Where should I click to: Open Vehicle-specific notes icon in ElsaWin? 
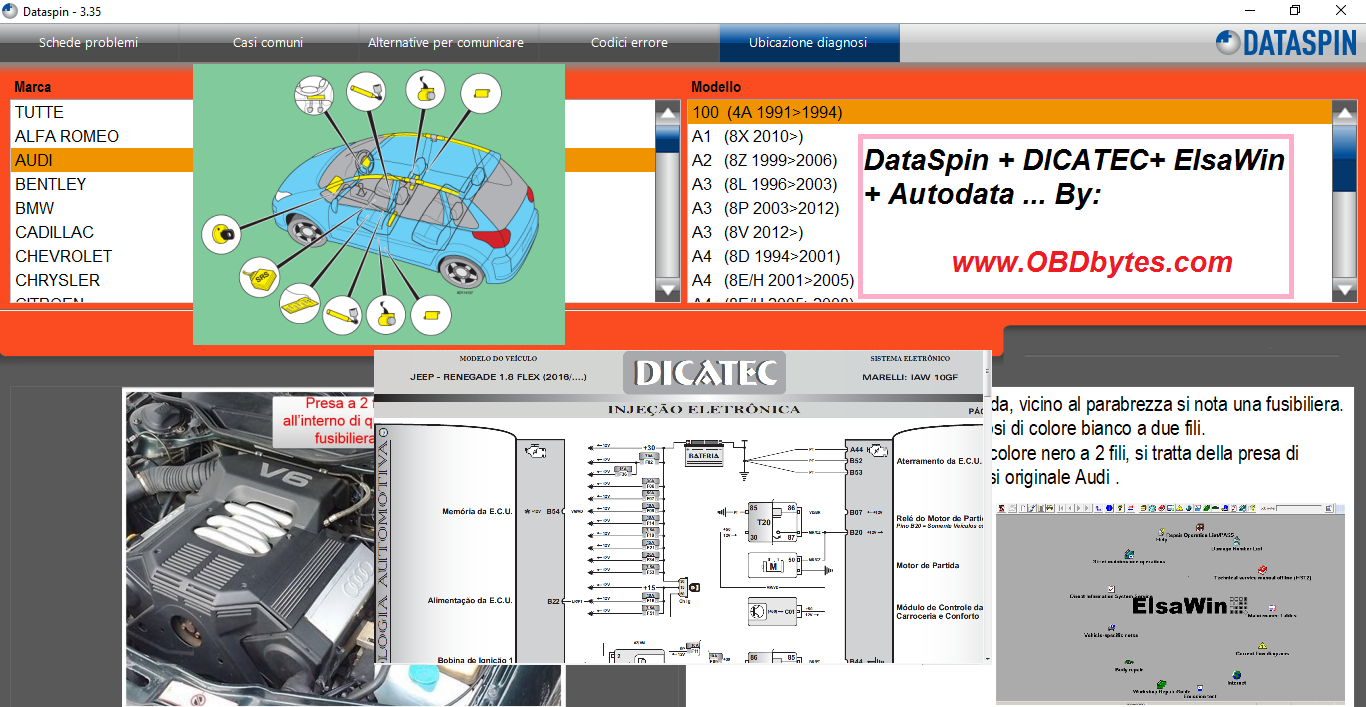(x=1110, y=627)
